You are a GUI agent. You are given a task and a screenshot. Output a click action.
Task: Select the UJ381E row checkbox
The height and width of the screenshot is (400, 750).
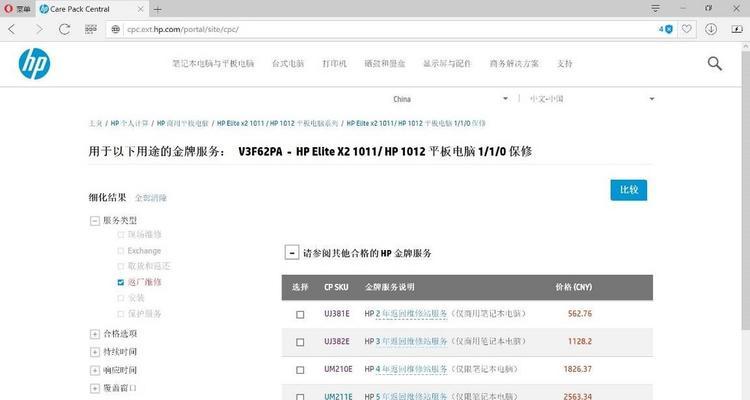pyautogui.click(x=300, y=314)
